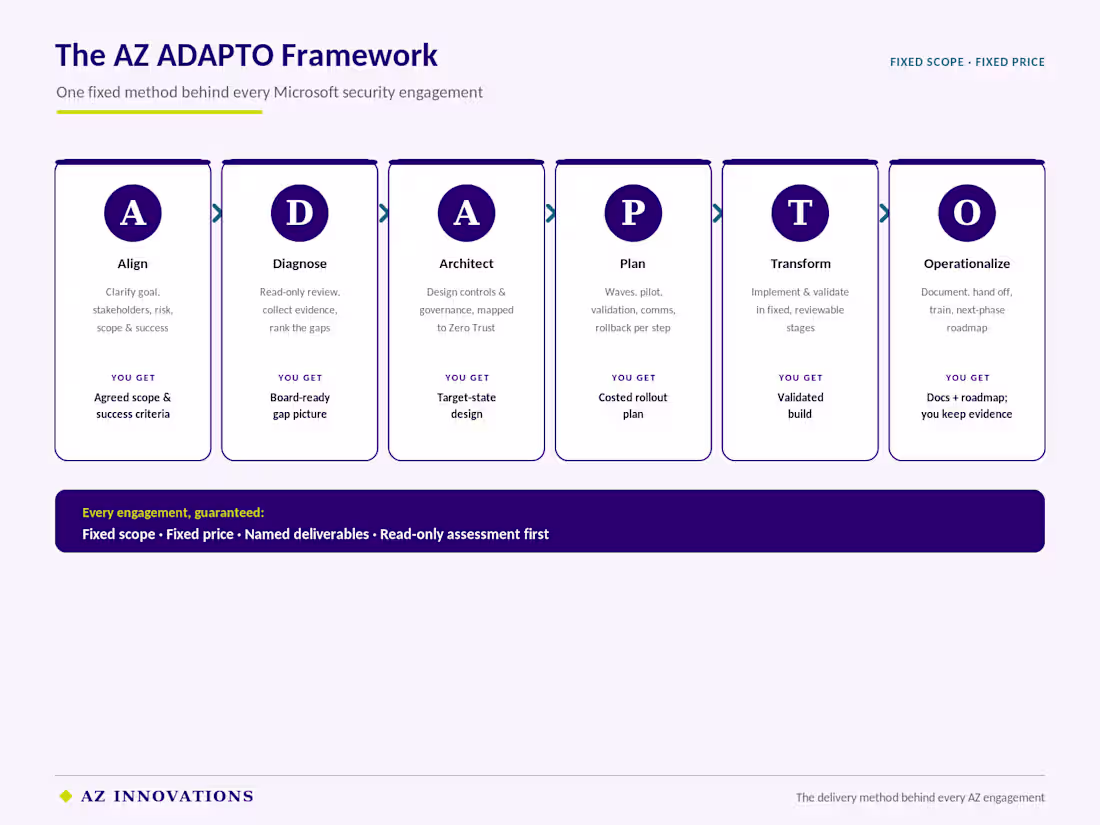The height and width of the screenshot is (825, 1100).
Task: Select the 'The AZ ADAPTO Framework' title
Action: coord(246,55)
